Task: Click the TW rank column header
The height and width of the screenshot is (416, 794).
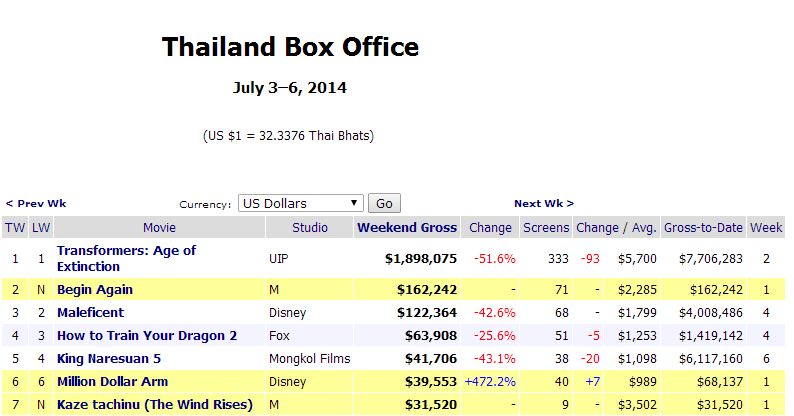Action: pyautogui.click(x=15, y=227)
